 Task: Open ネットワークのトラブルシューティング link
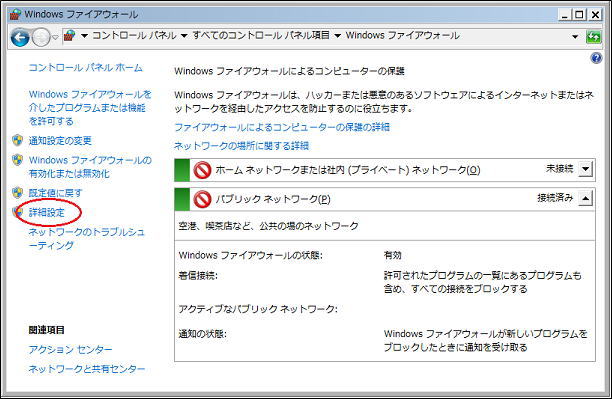click(x=87, y=239)
